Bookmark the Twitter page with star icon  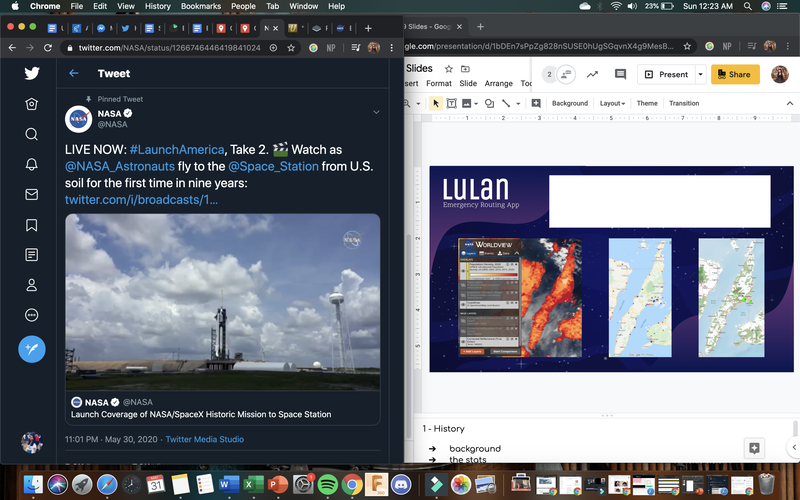pos(291,47)
